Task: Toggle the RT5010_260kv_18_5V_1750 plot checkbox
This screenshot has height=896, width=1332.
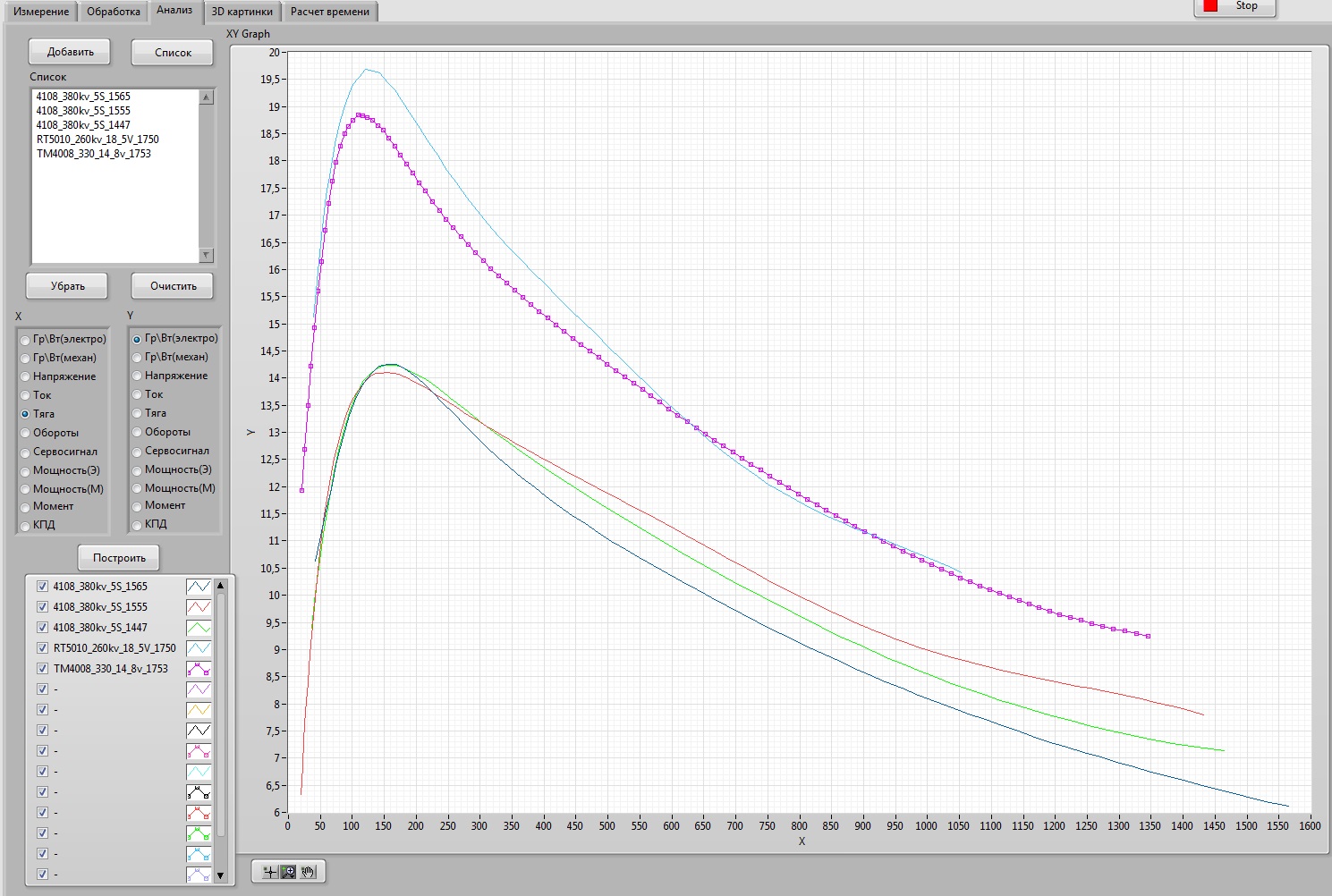Action: (42, 648)
